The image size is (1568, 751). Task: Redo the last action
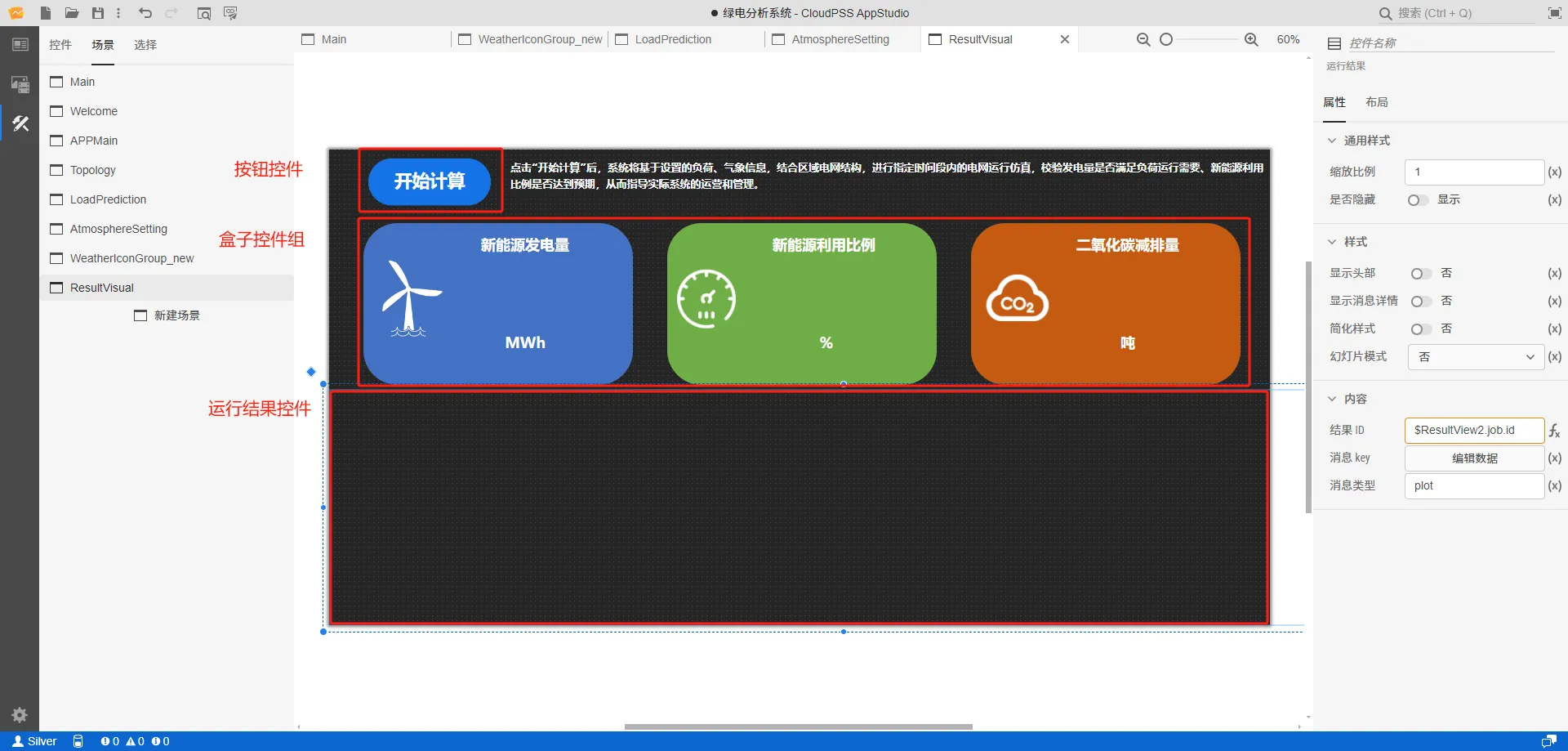click(x=171, y=13)
